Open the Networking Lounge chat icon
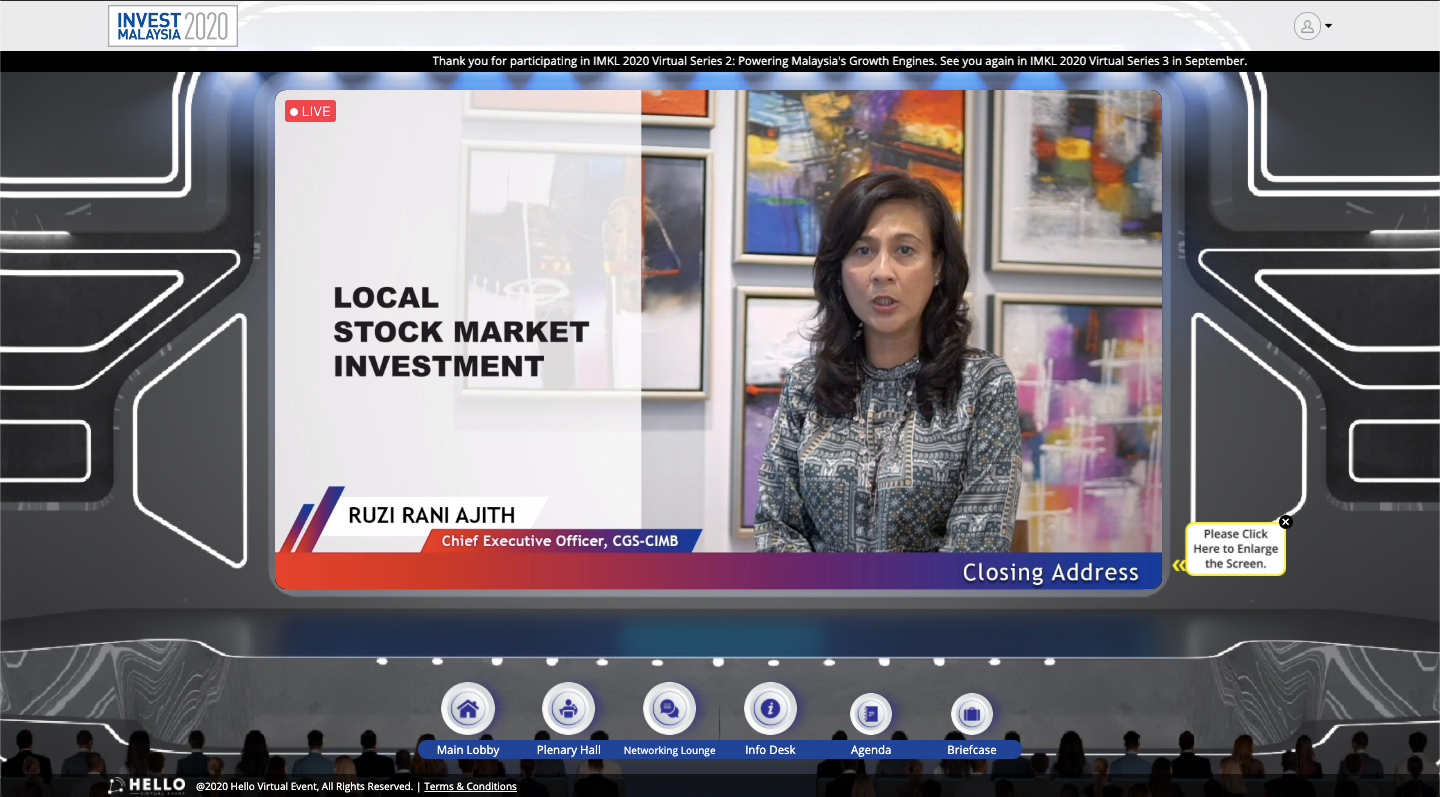 tap(669, 709)
